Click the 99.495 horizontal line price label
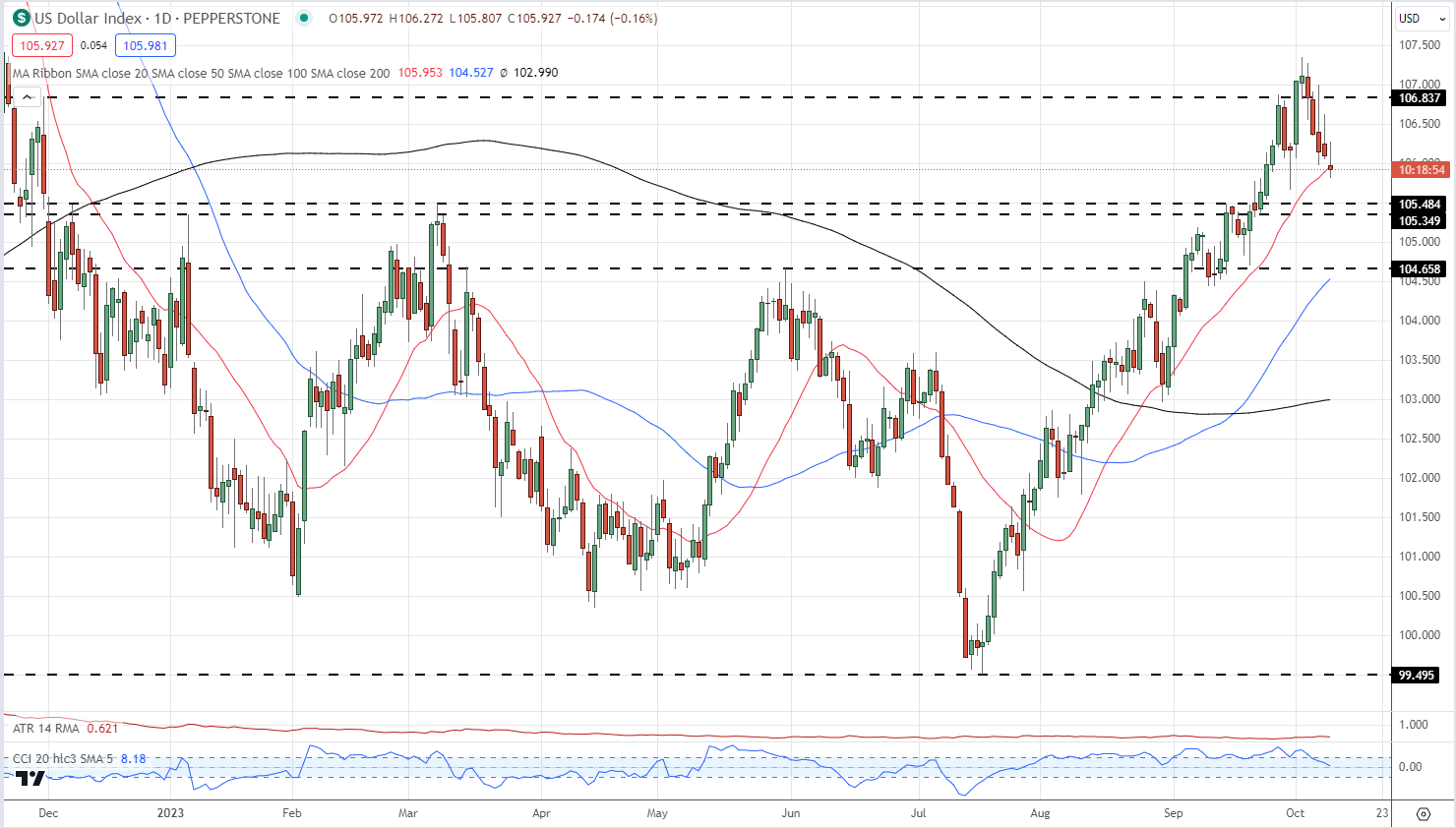The width and height of the screenshot is (1456, 828). click(x=1416, y=675)
